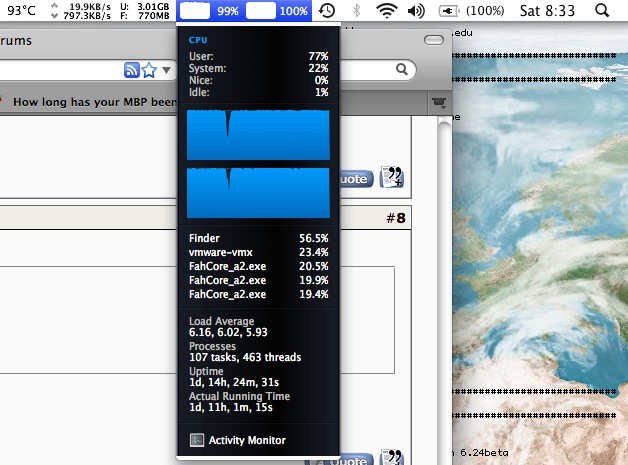This screenshot has height=465, width=628.
Task: Click the FahCore_a2.exe 19.9% row
Action: click(258, 280)
